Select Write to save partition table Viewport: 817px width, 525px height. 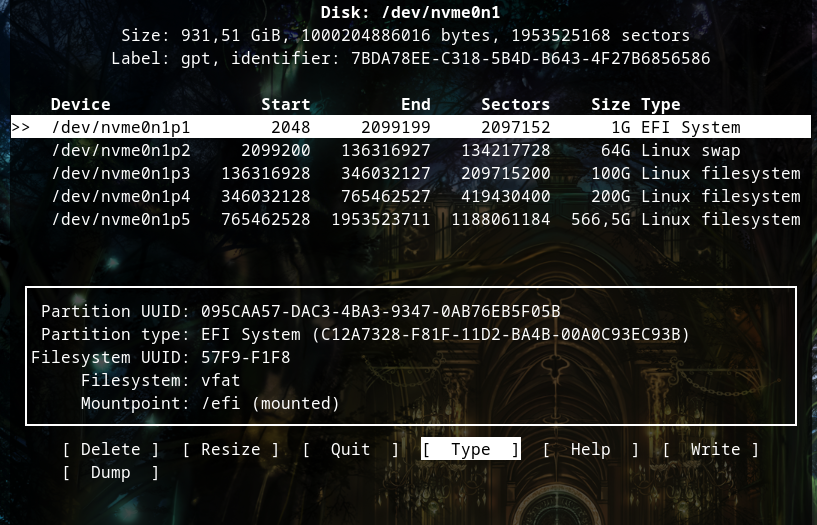(x=710, y=450)
